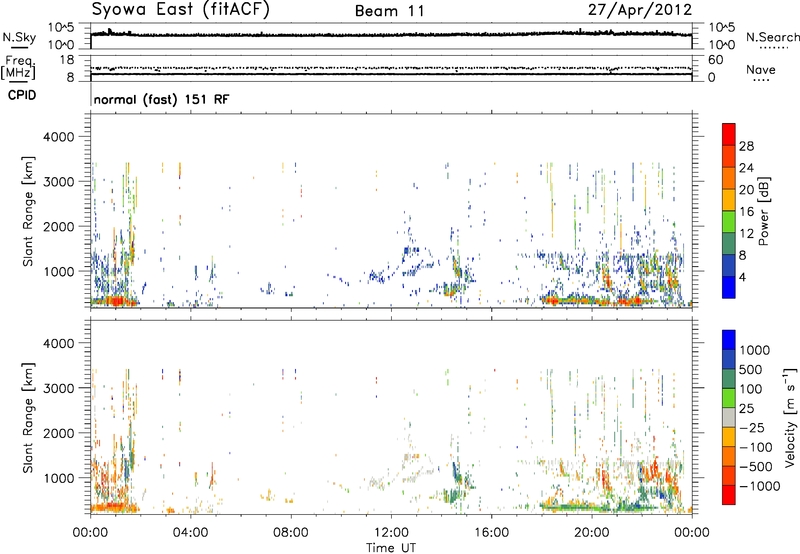This screenshot has width=800, height=554.
Task: Click the gray -25 to 25 velocity swatch
Action: point(729,418)
